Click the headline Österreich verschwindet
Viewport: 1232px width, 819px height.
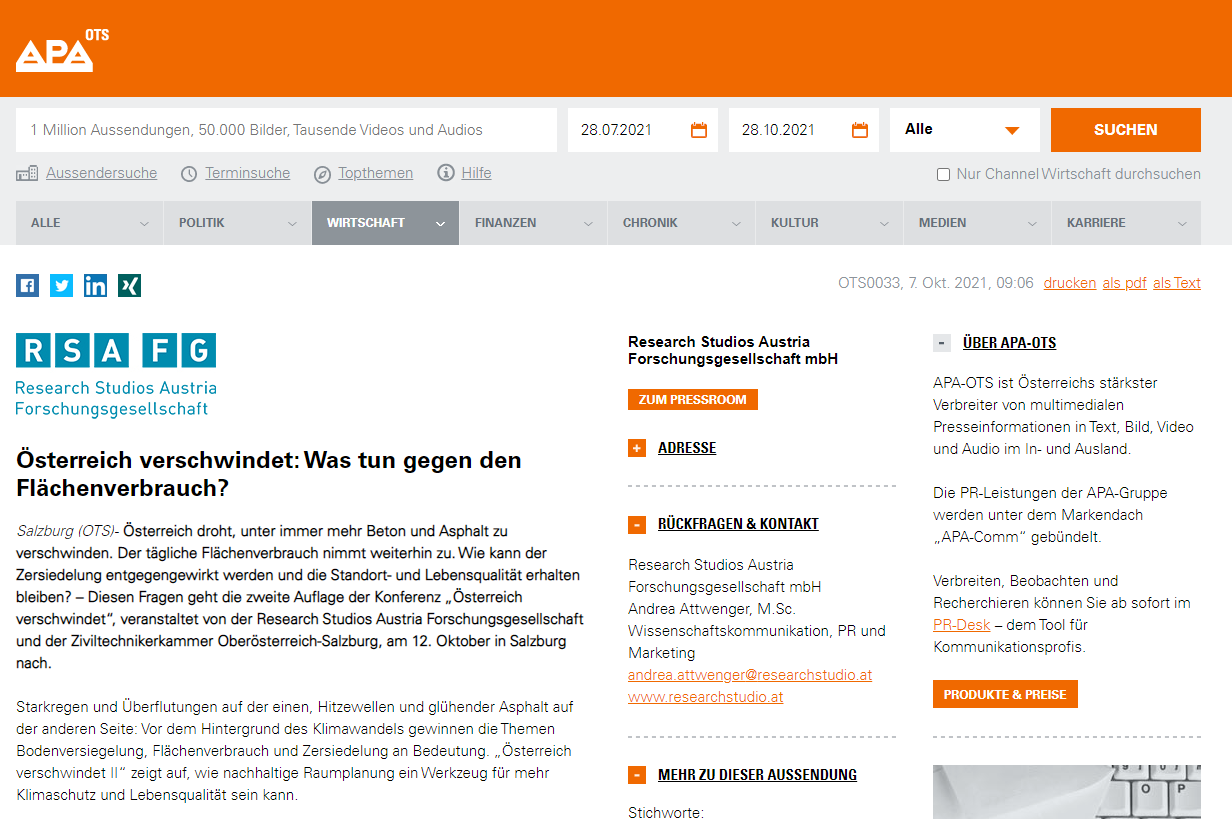coord(269,474)
